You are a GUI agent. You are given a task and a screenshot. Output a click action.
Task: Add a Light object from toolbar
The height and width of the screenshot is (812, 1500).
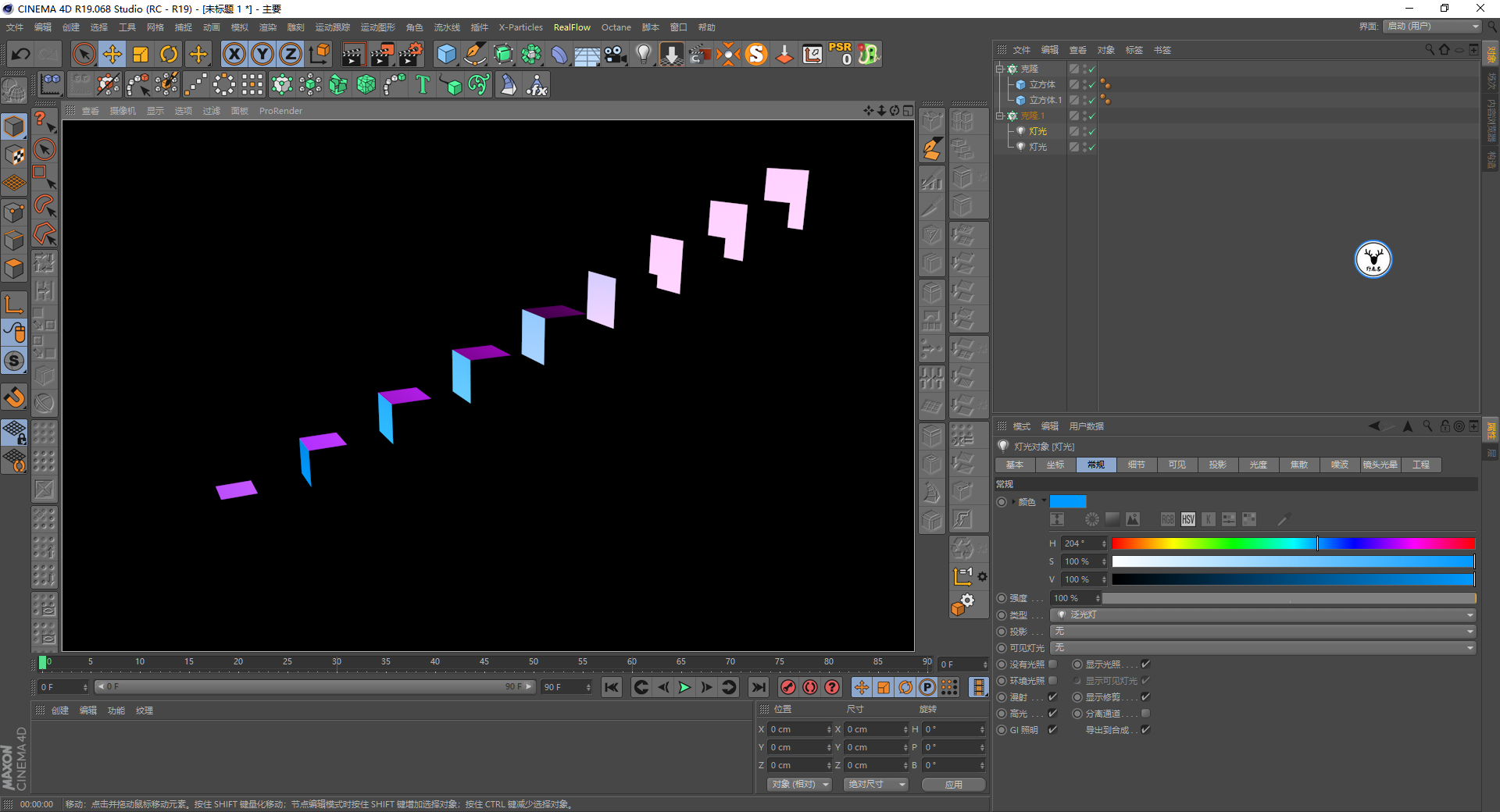click(644, 54)
